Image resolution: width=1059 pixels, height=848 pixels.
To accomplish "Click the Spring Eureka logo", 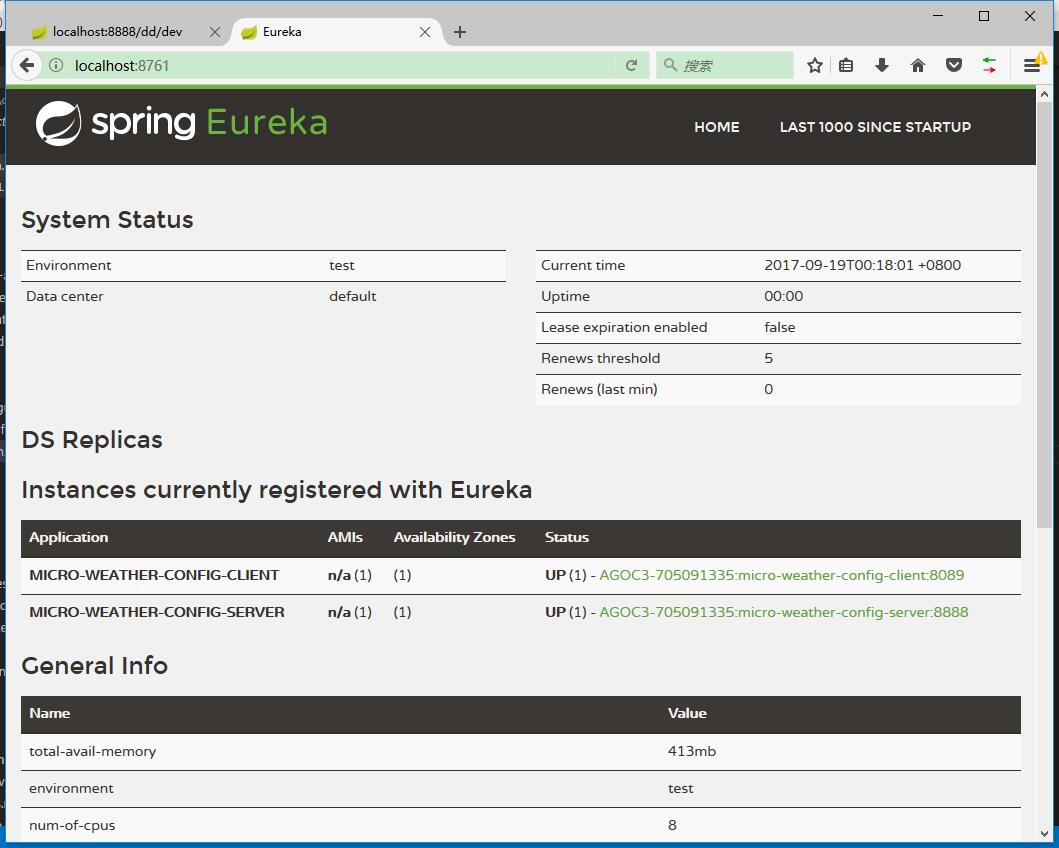I will (x=182, y=123).
